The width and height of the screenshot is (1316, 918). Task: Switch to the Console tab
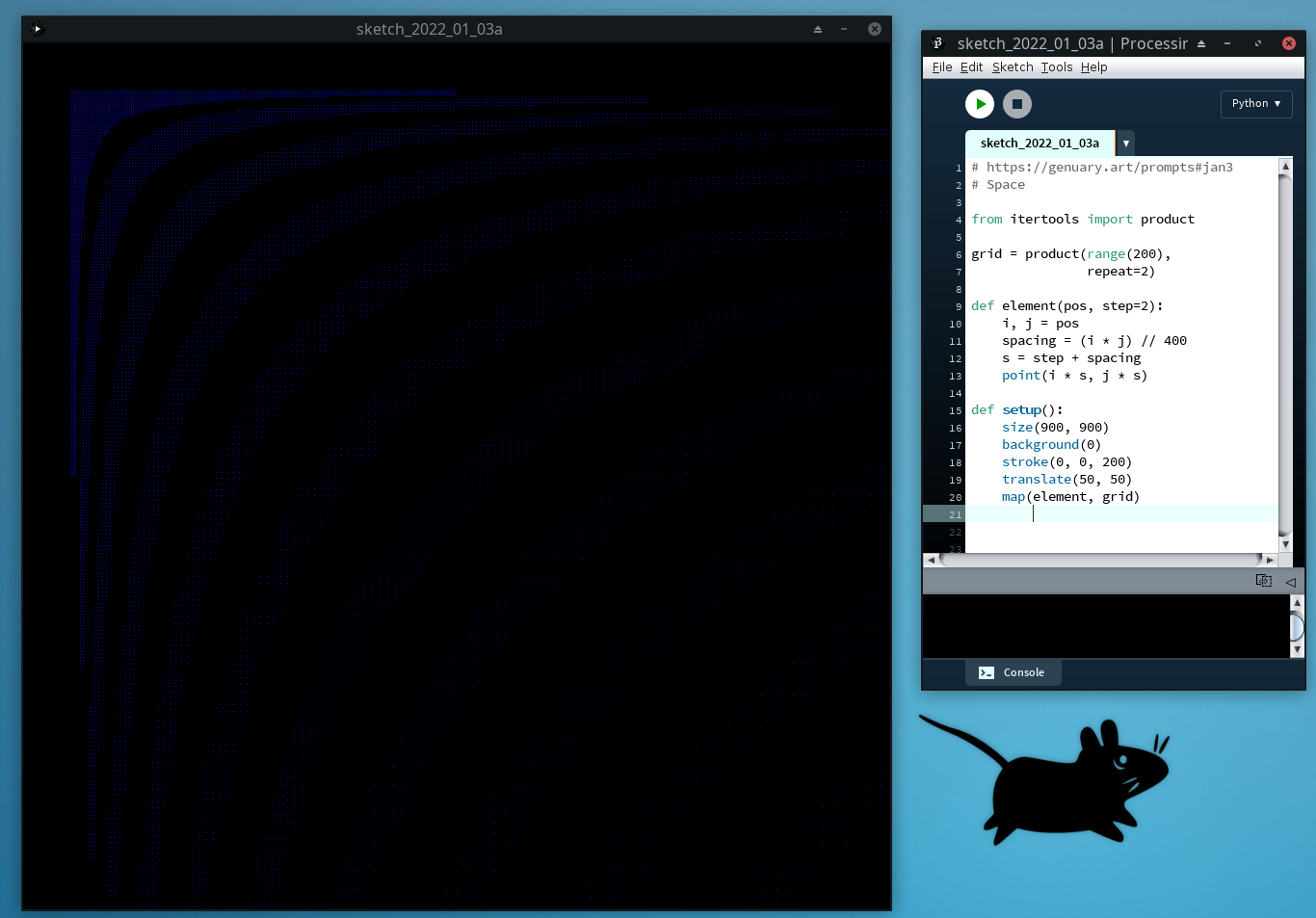click(x=1013, y=672)
